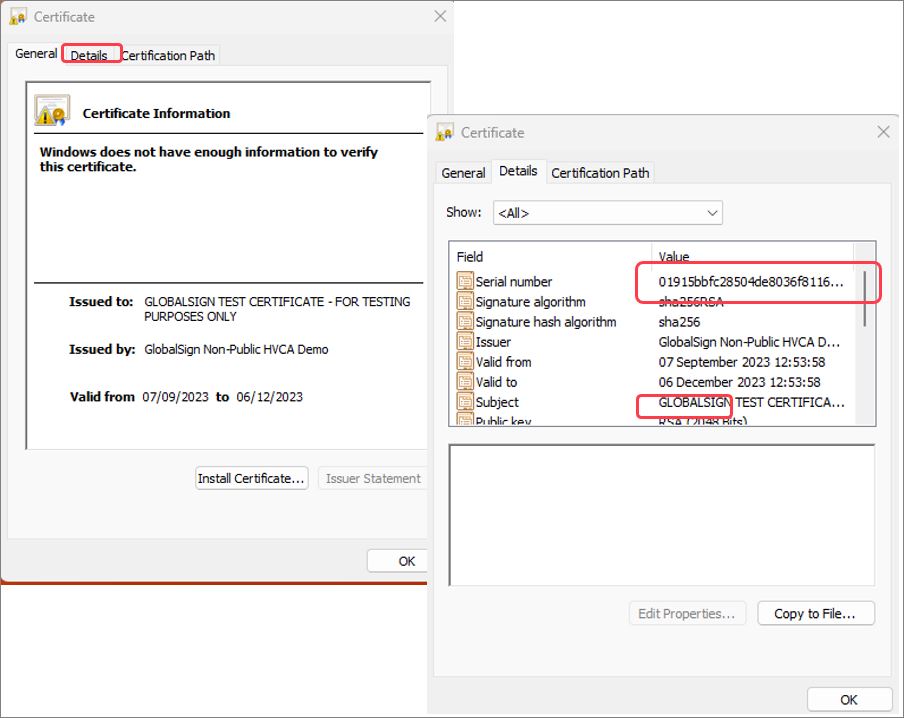Click the Valid from field icon
The image size is (904, 718).
464,361
